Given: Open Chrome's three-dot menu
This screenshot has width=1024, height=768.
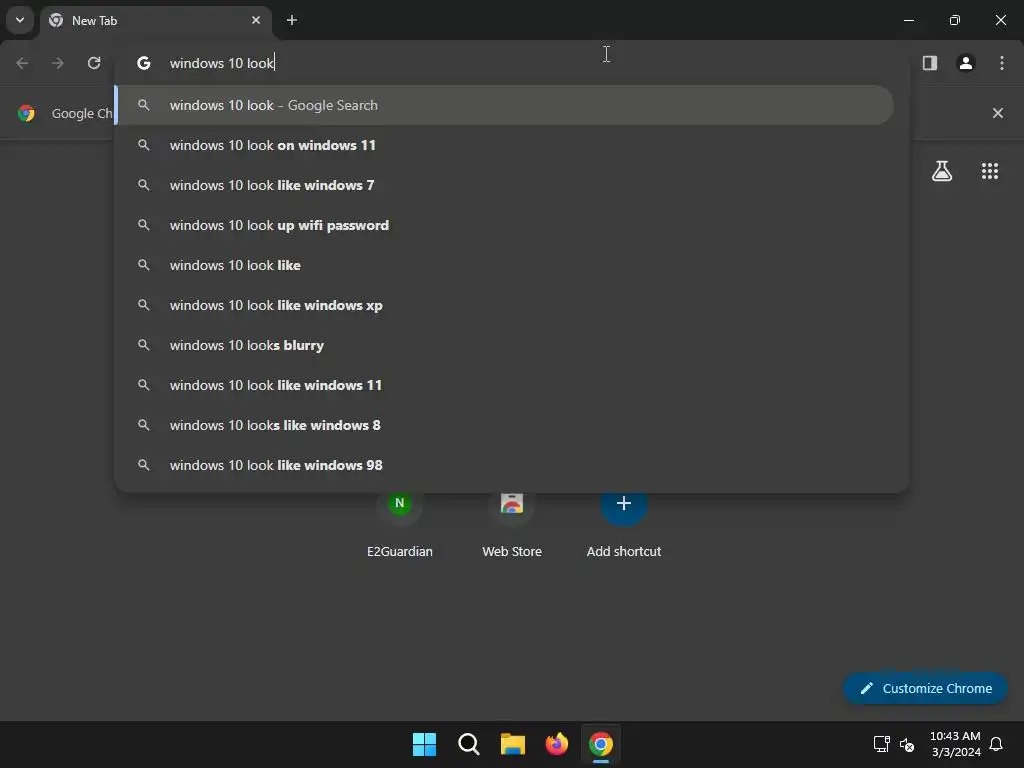Looking at the screenshot, I should click(x=1002, y=63).
